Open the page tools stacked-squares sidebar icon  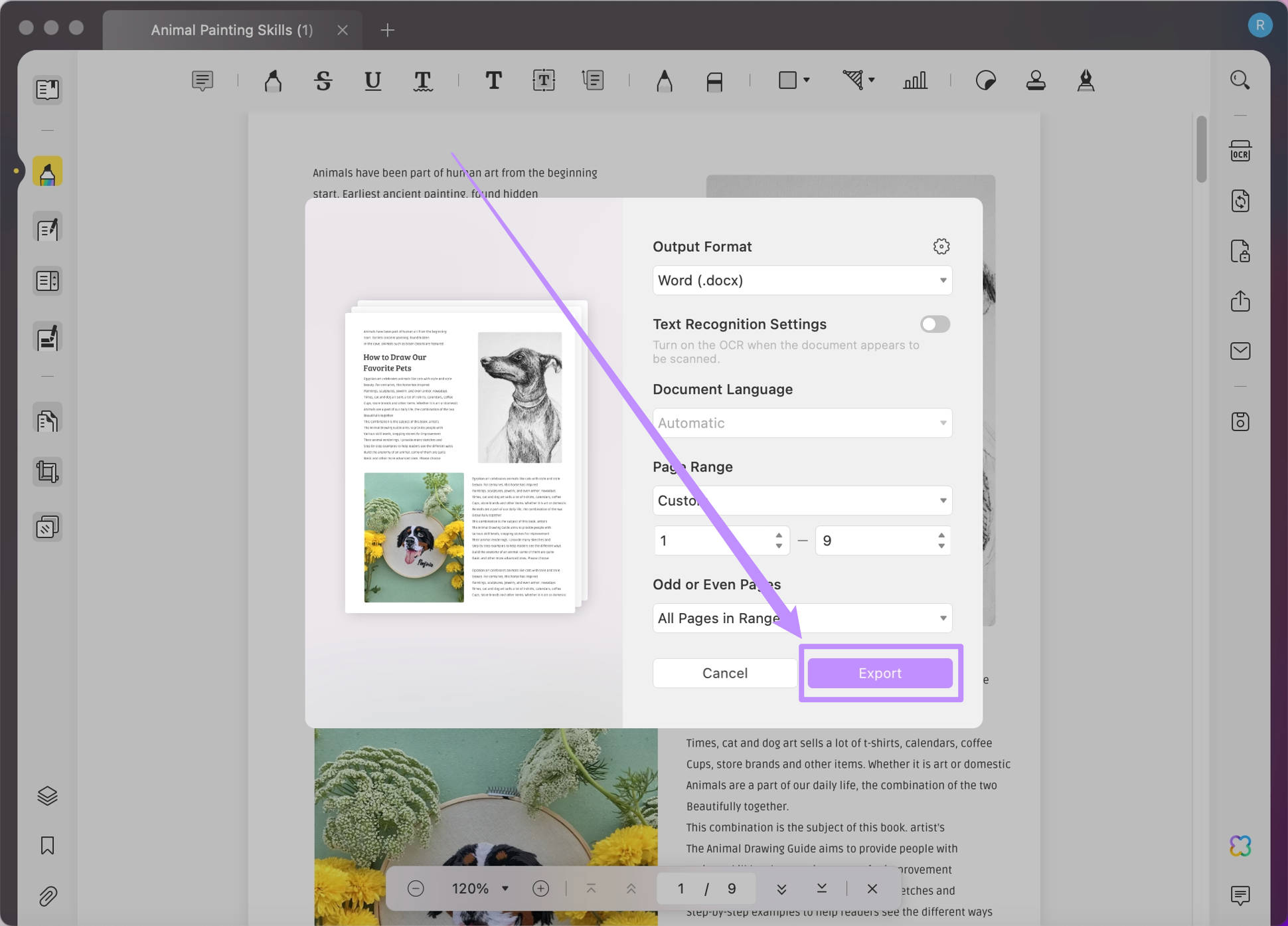pos(47,527)
